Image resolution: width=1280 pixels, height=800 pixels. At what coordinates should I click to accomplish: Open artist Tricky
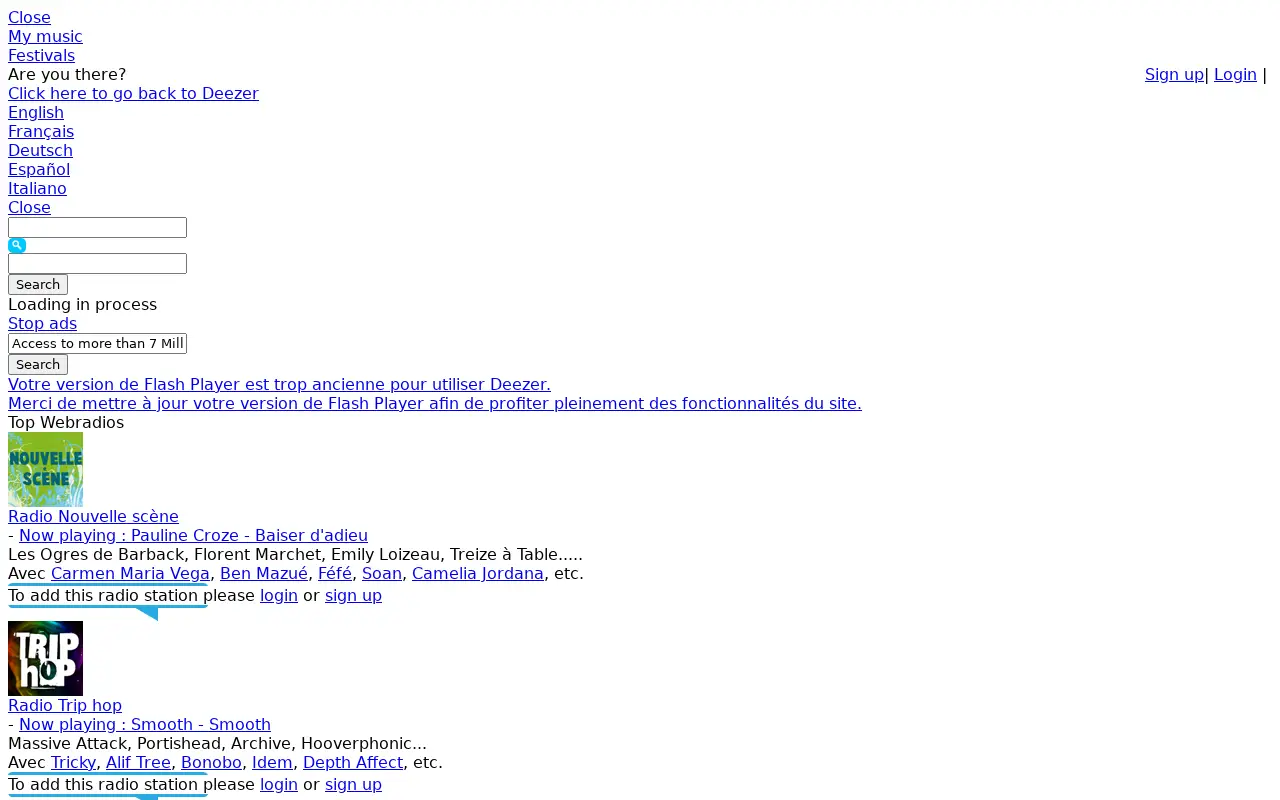[x=74, y=762]
